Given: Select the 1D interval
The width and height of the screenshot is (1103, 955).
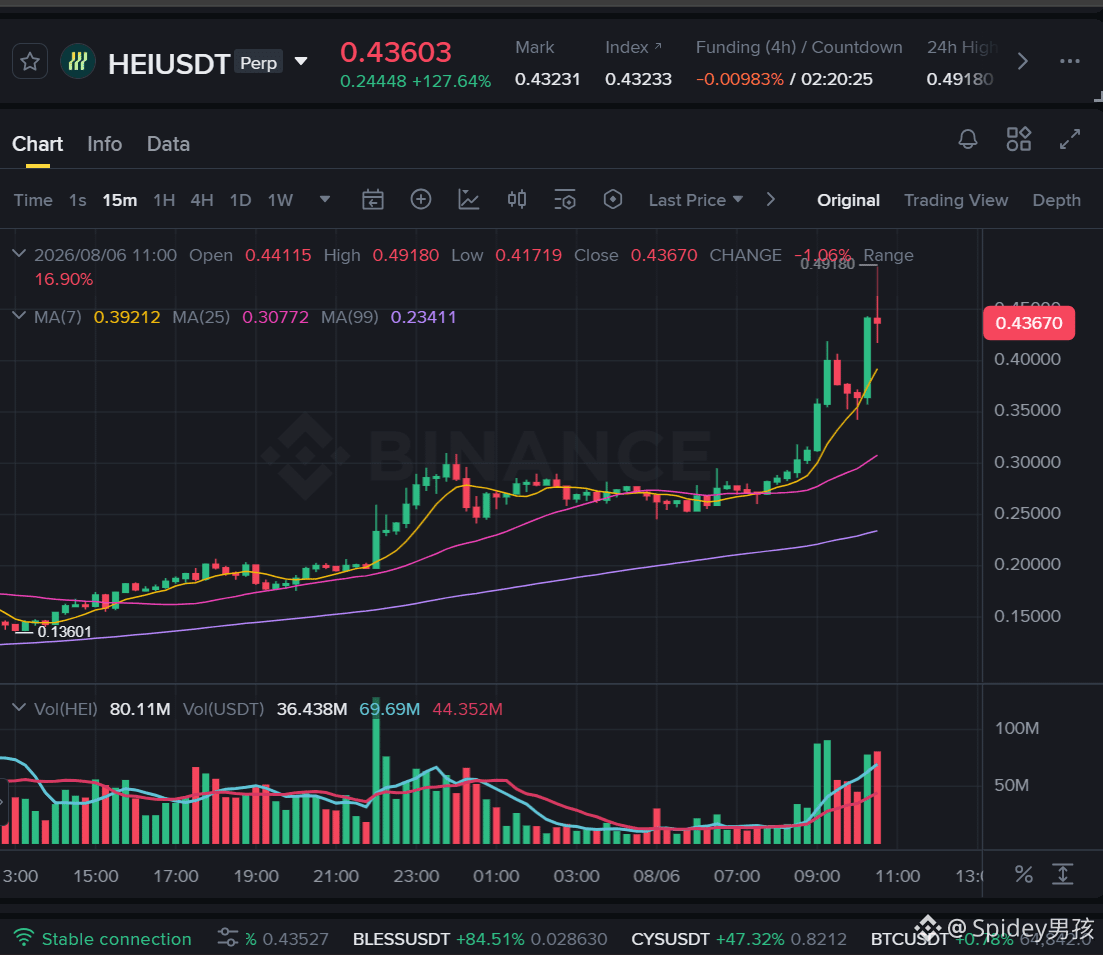Looking at the screenshot, I should (x=241, y=200).
